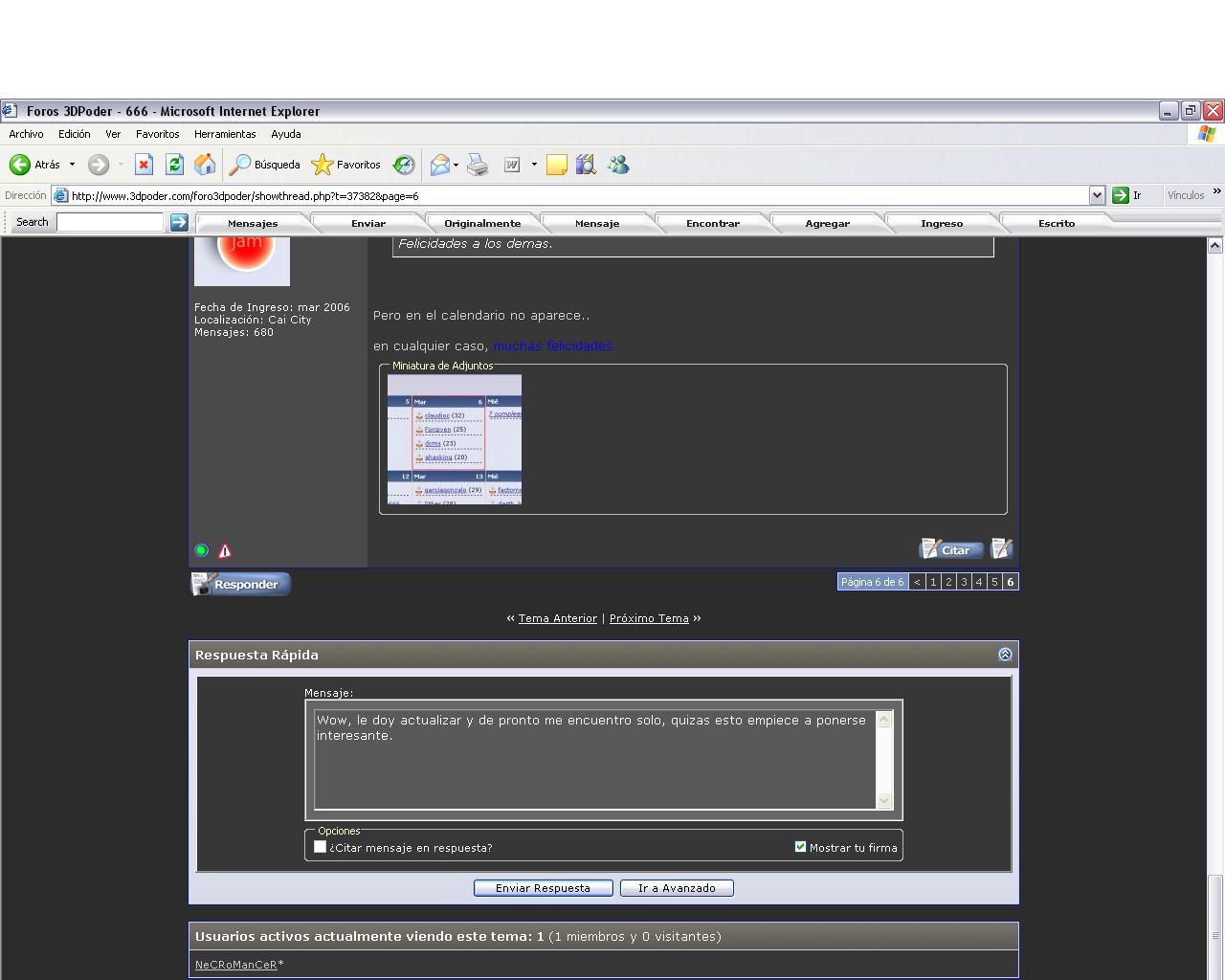
Task: Go back with the Atrás button
Action: tap(34, 165)
